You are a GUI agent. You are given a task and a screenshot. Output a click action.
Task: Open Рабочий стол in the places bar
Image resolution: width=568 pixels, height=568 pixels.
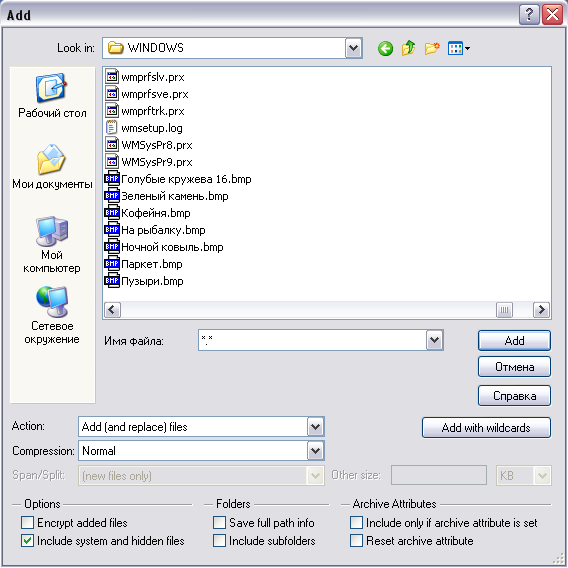(52, 96)
